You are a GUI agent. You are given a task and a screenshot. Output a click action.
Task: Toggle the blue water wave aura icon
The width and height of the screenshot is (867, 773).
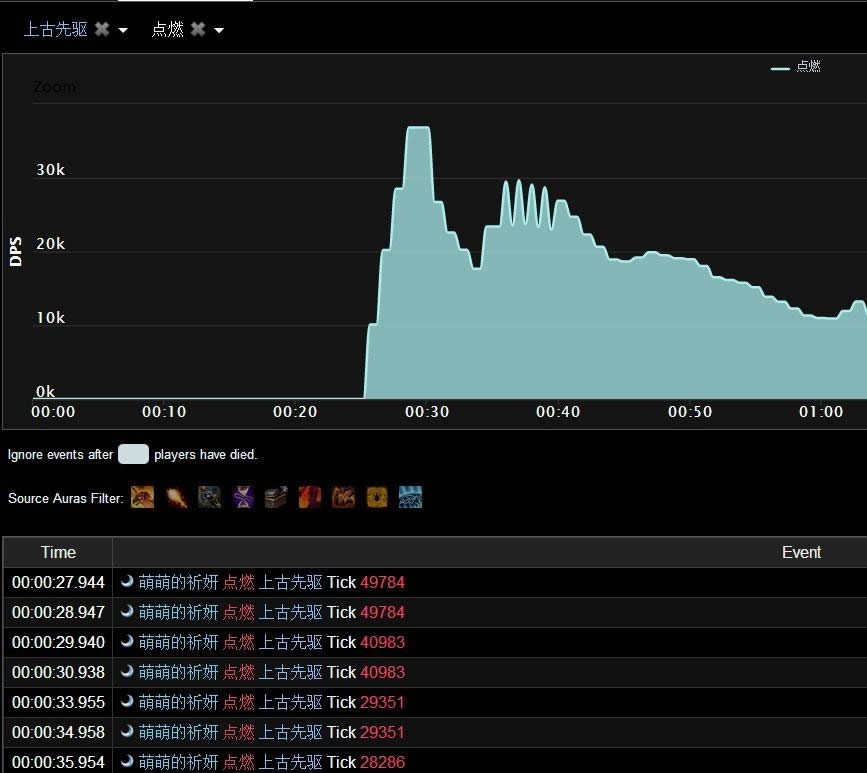coord(410,497)
